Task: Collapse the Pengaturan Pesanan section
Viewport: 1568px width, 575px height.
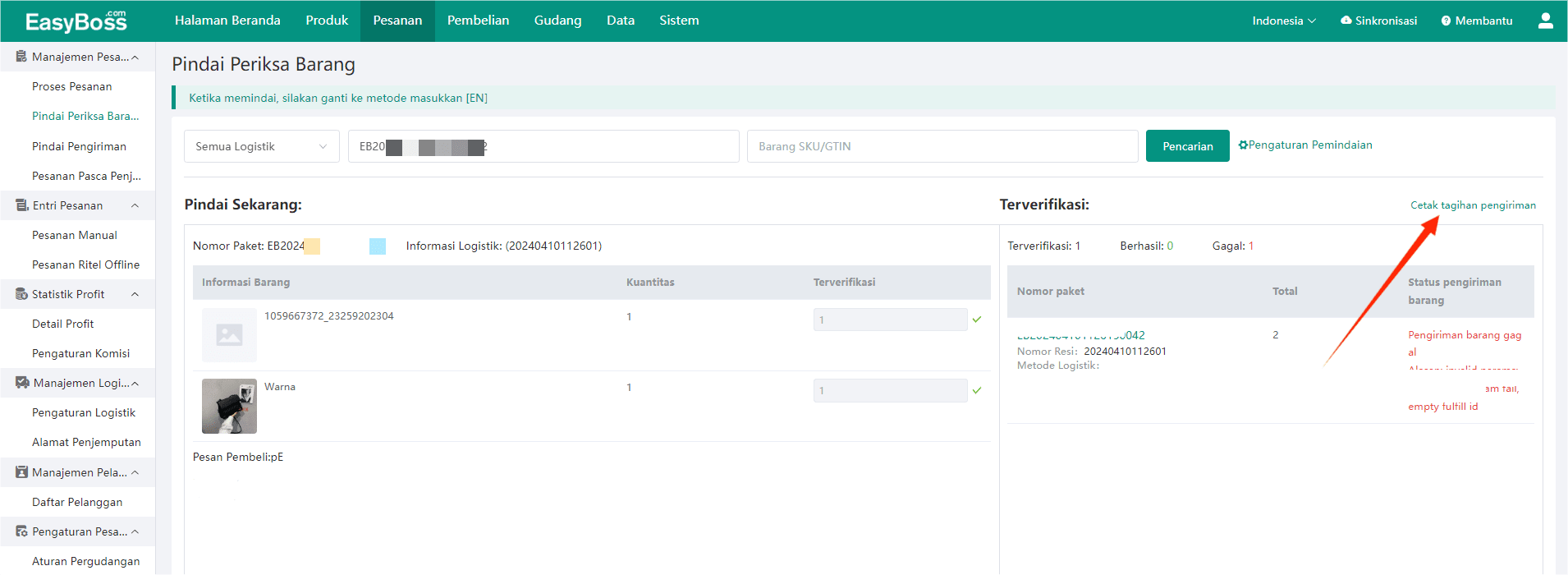Action: click(x=135, y=531)
